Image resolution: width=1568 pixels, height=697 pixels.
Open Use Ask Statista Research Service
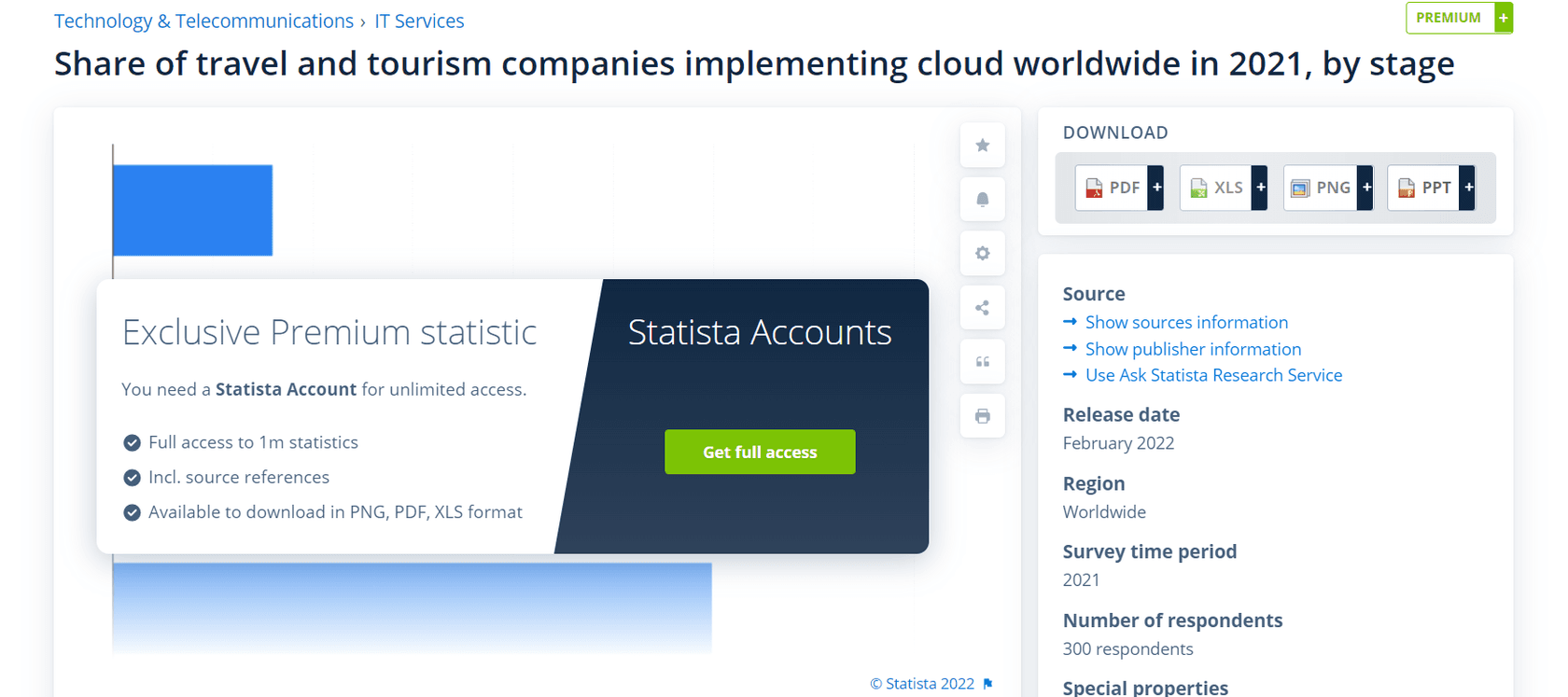[x=1213, y=375]
